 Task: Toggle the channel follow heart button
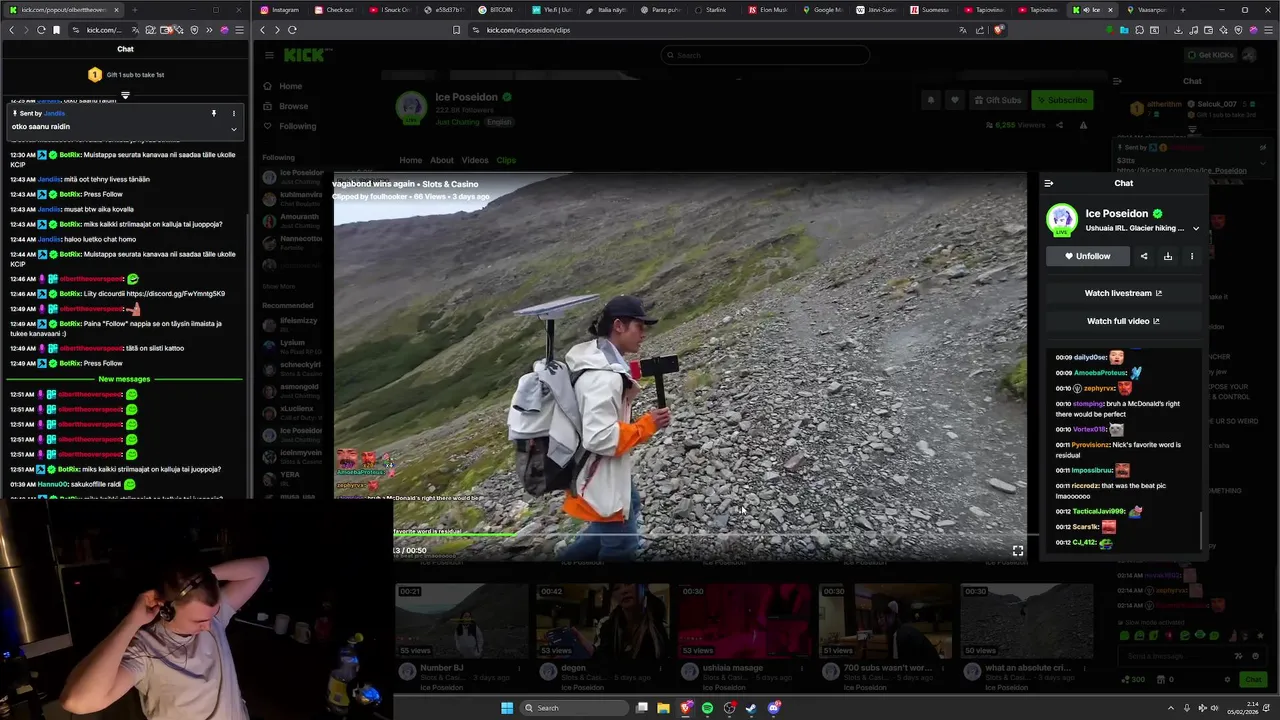955,100
